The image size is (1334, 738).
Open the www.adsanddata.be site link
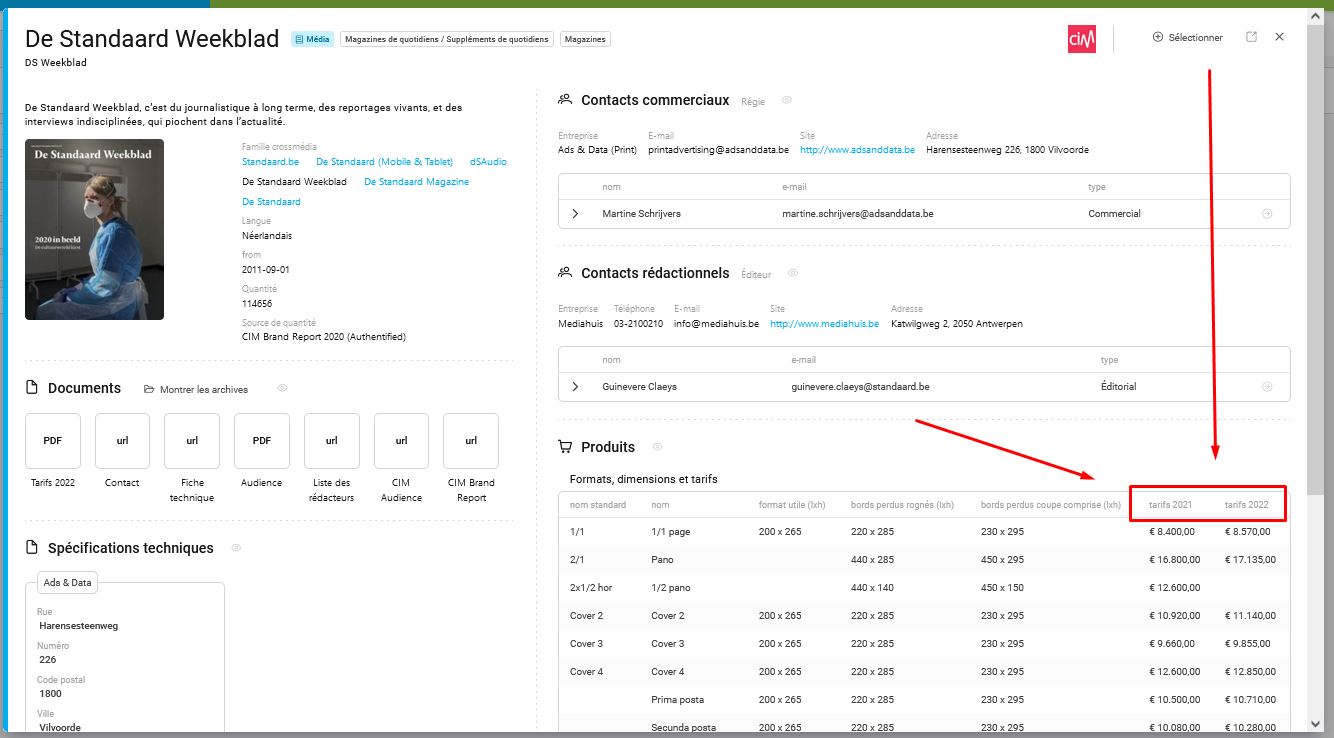[857, 150]
